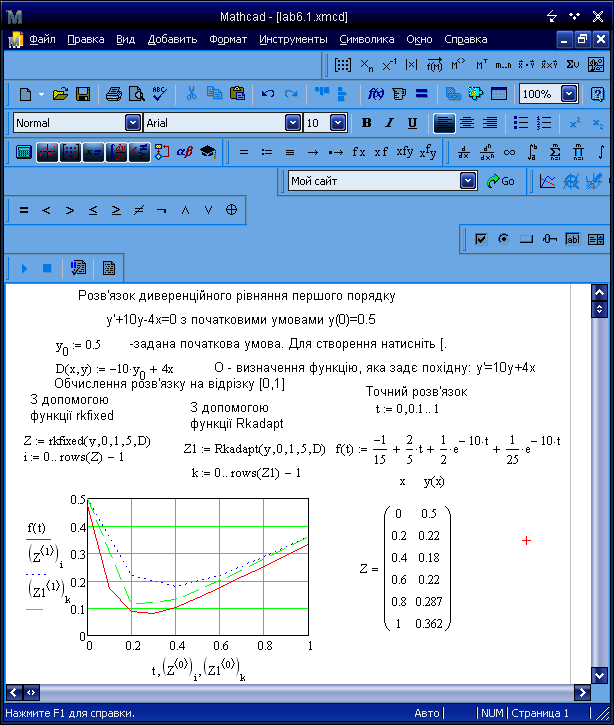614x725 pixels.
Task: Open Print Preview
Action: tap(136, 94)
